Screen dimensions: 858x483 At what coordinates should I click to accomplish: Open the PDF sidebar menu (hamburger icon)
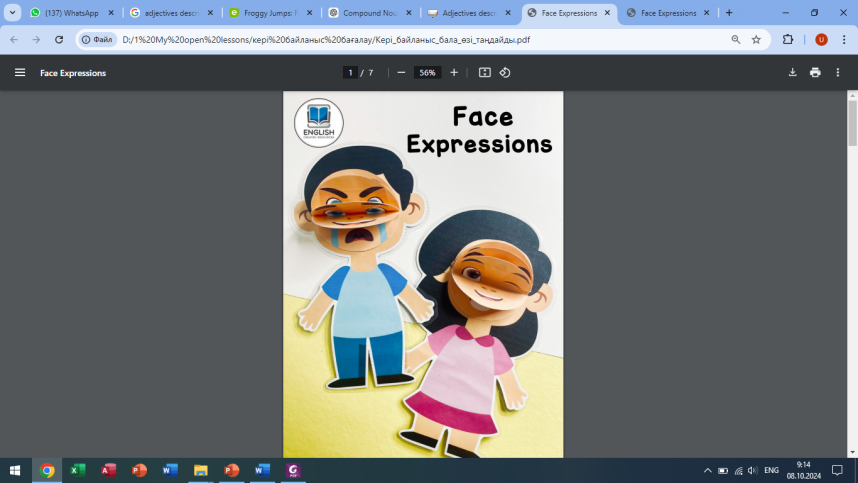point(20,72)
